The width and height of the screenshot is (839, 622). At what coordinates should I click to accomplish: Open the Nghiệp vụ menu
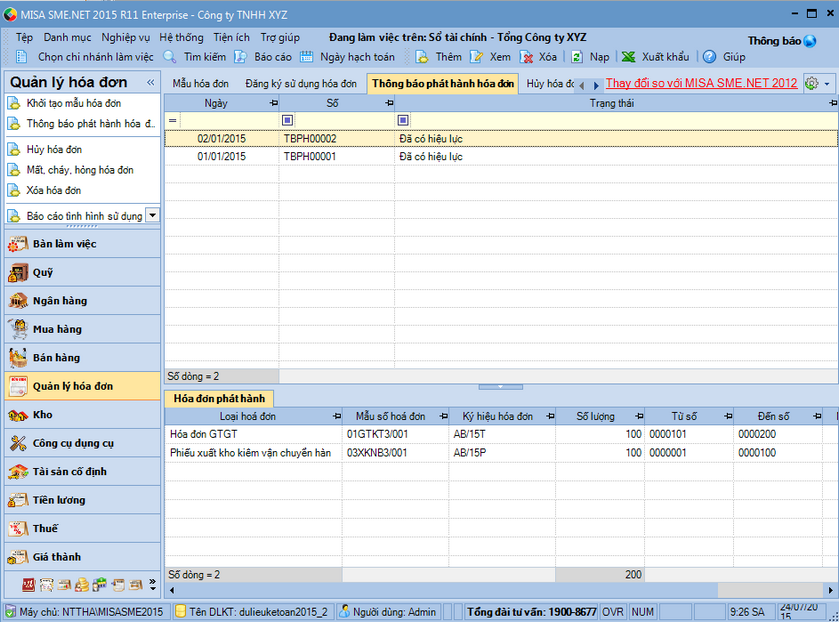[x=126, y=37]
